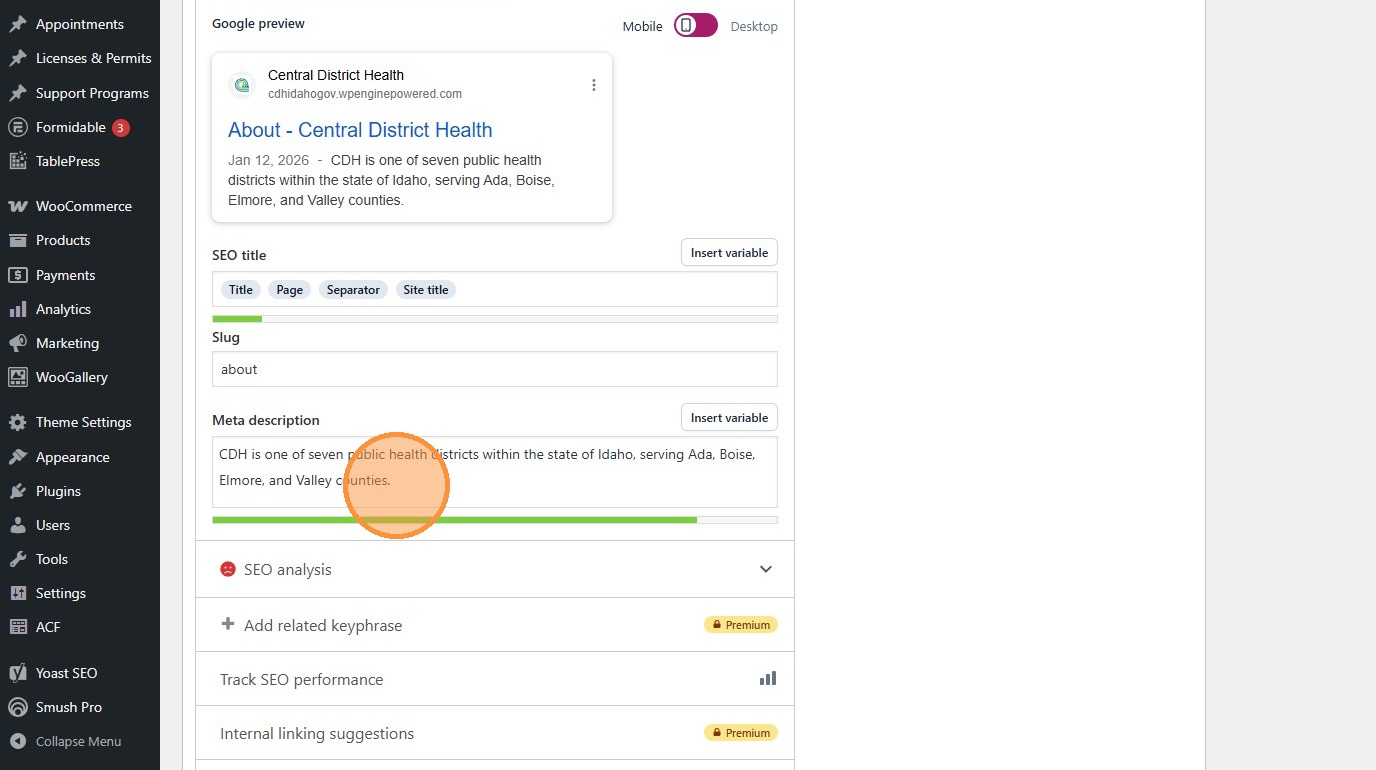Open the three-dot menu in Google preview
This screenshot has height=770, width=1376.
tap(594, 85)
